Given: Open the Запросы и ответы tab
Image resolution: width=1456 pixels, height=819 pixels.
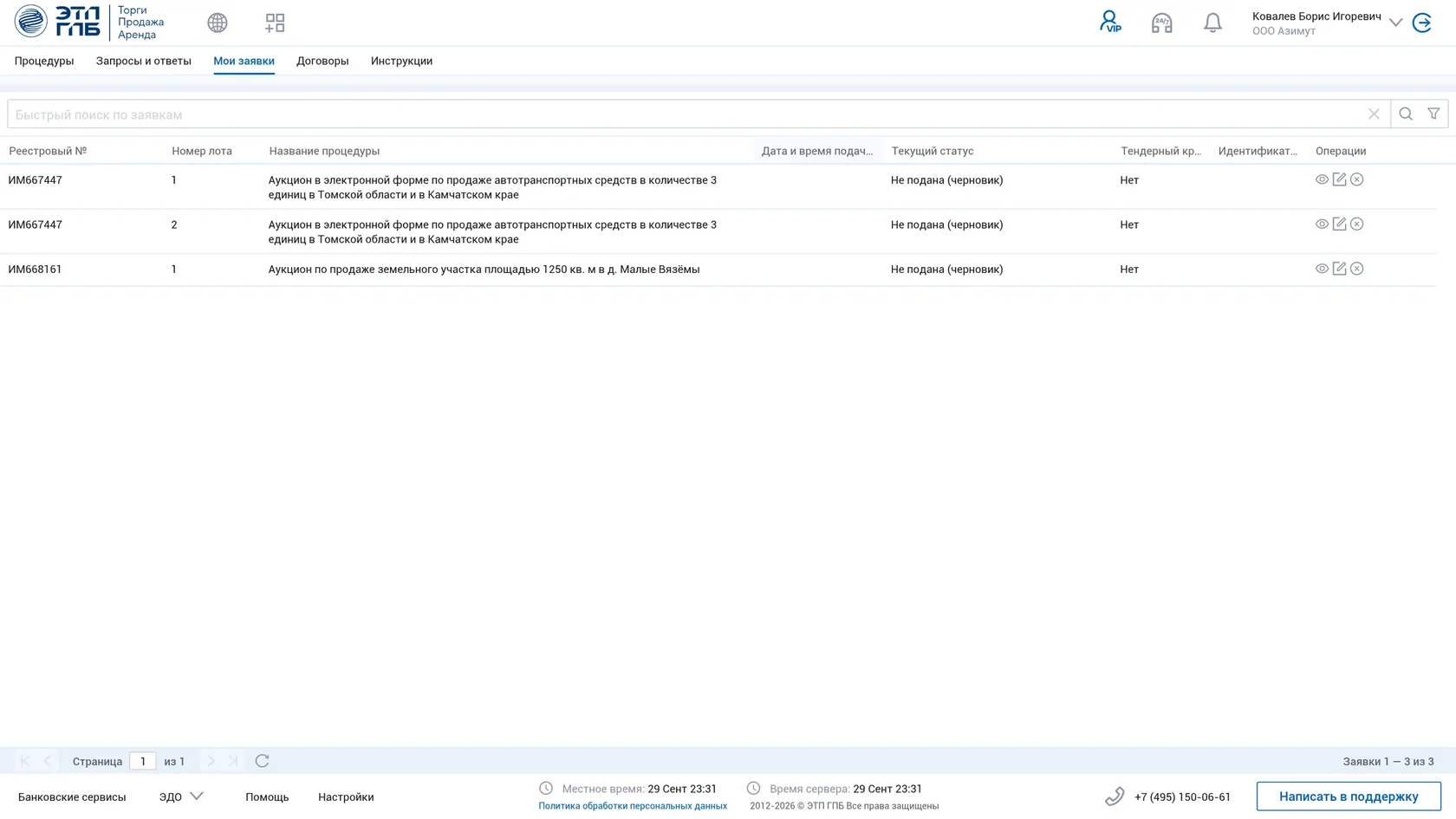Looking at the screenshot, I should [144, 61].
